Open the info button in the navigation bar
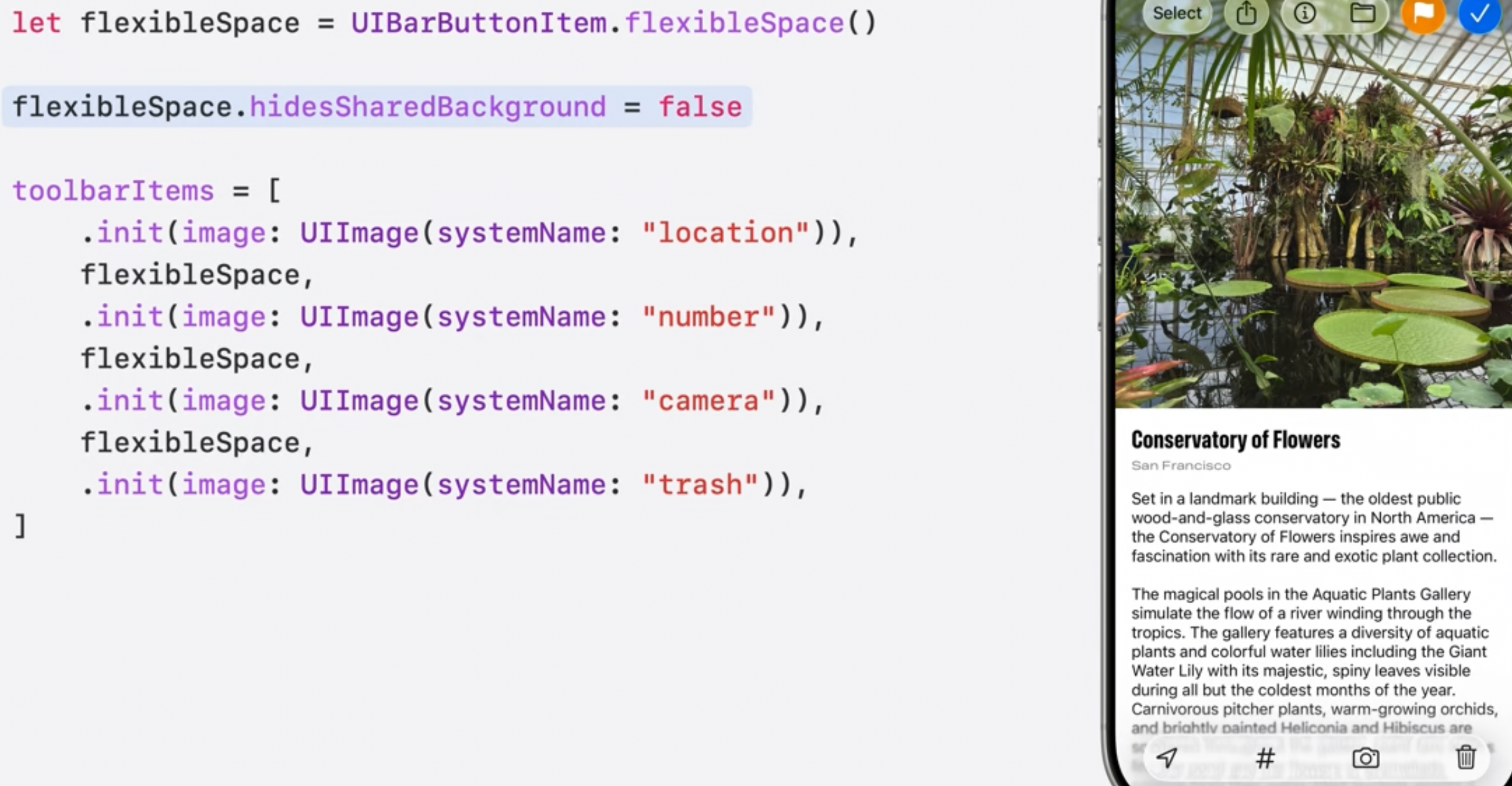The image size is (1512, 786). click(x=1304, y=13)
